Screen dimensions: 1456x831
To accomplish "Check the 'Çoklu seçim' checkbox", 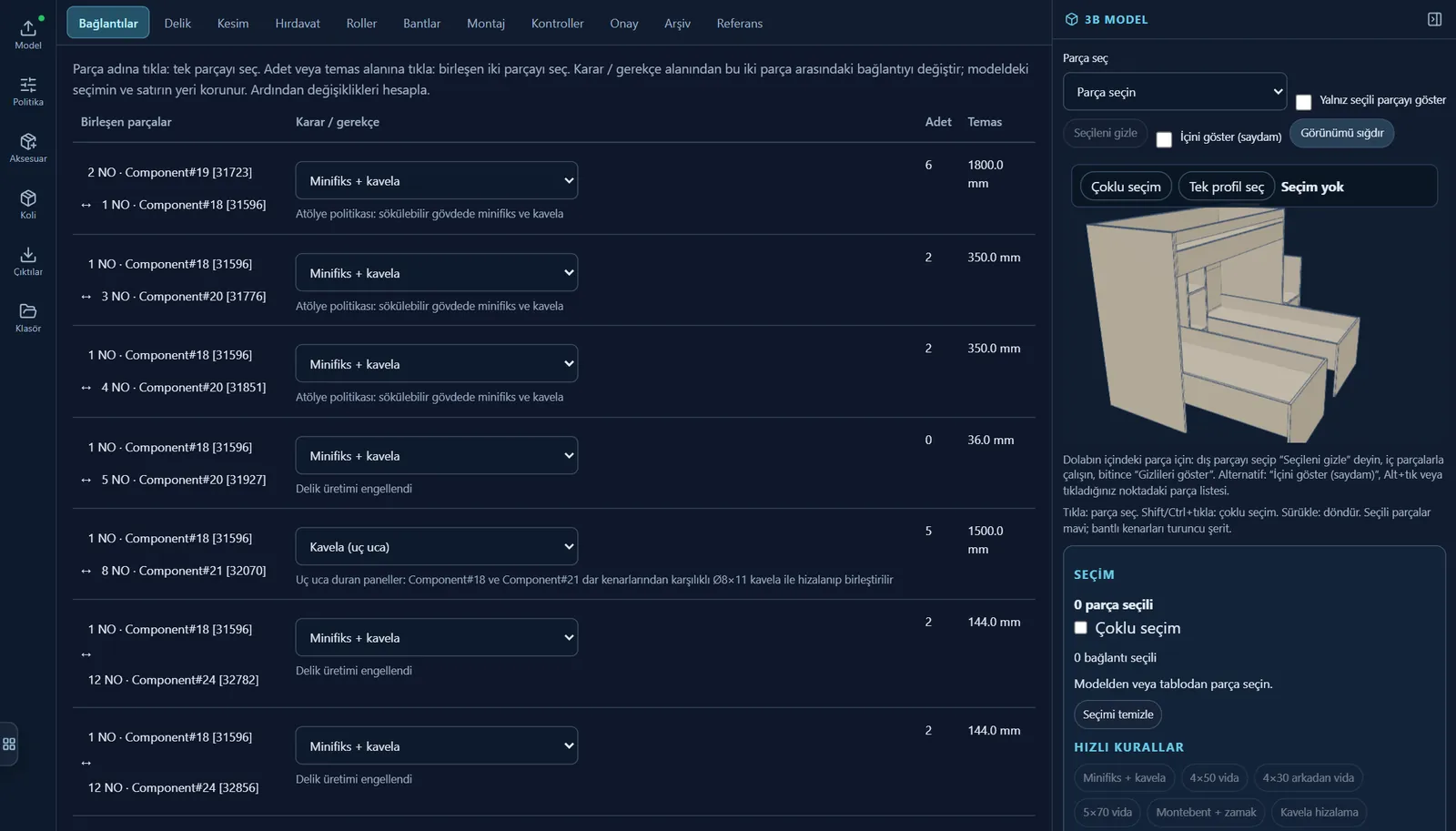I will click(1080, 628).
